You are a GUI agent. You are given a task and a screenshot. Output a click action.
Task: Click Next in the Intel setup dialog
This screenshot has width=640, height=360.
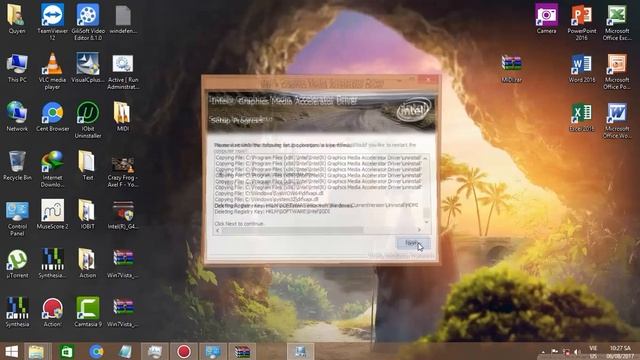tap(413, 243)
